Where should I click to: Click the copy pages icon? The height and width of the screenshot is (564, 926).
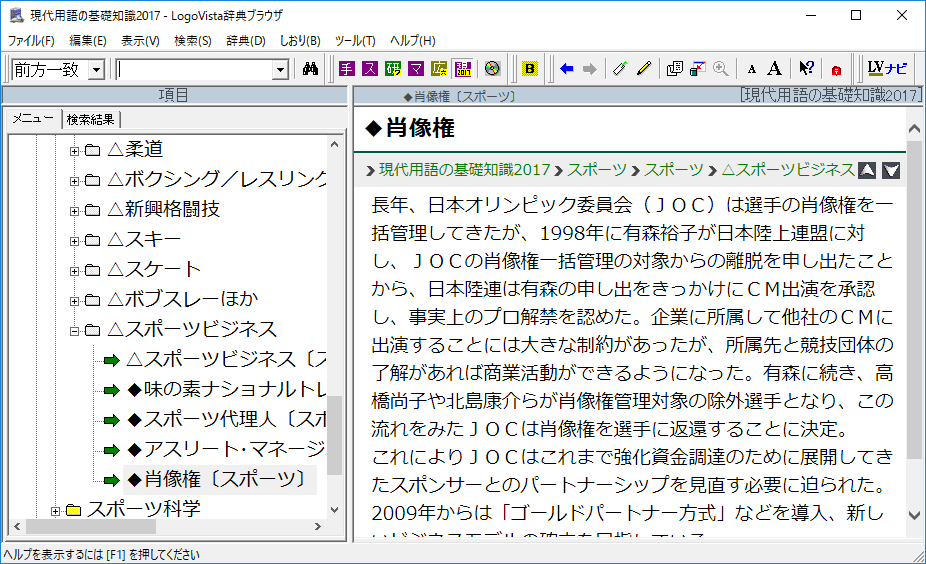[674, 69]
